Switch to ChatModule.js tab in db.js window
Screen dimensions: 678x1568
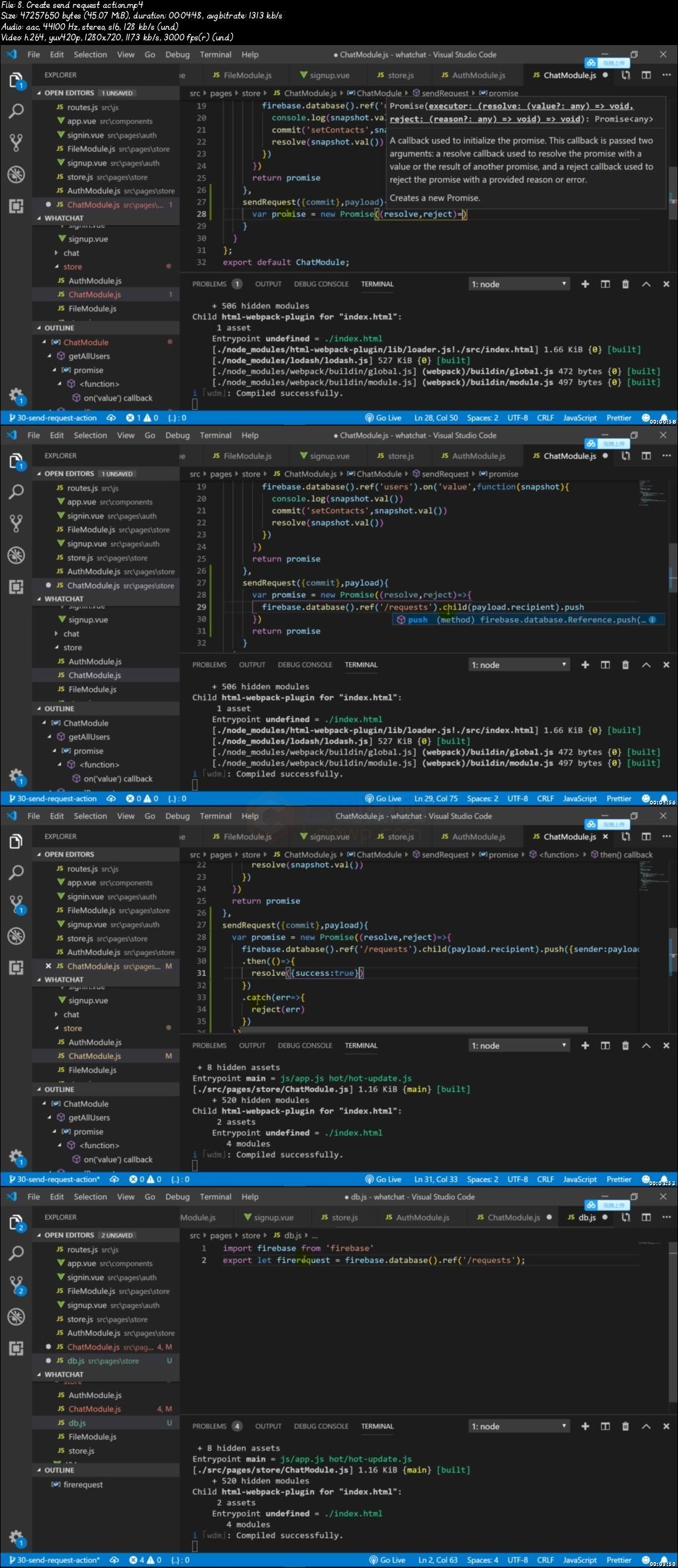(x=514, y=1217)
